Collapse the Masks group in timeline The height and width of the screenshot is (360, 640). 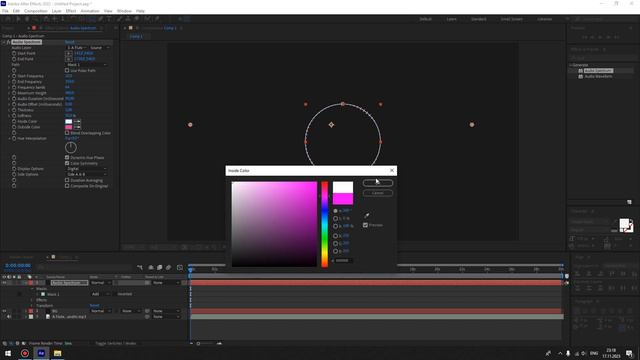click(x=32, y=289)
